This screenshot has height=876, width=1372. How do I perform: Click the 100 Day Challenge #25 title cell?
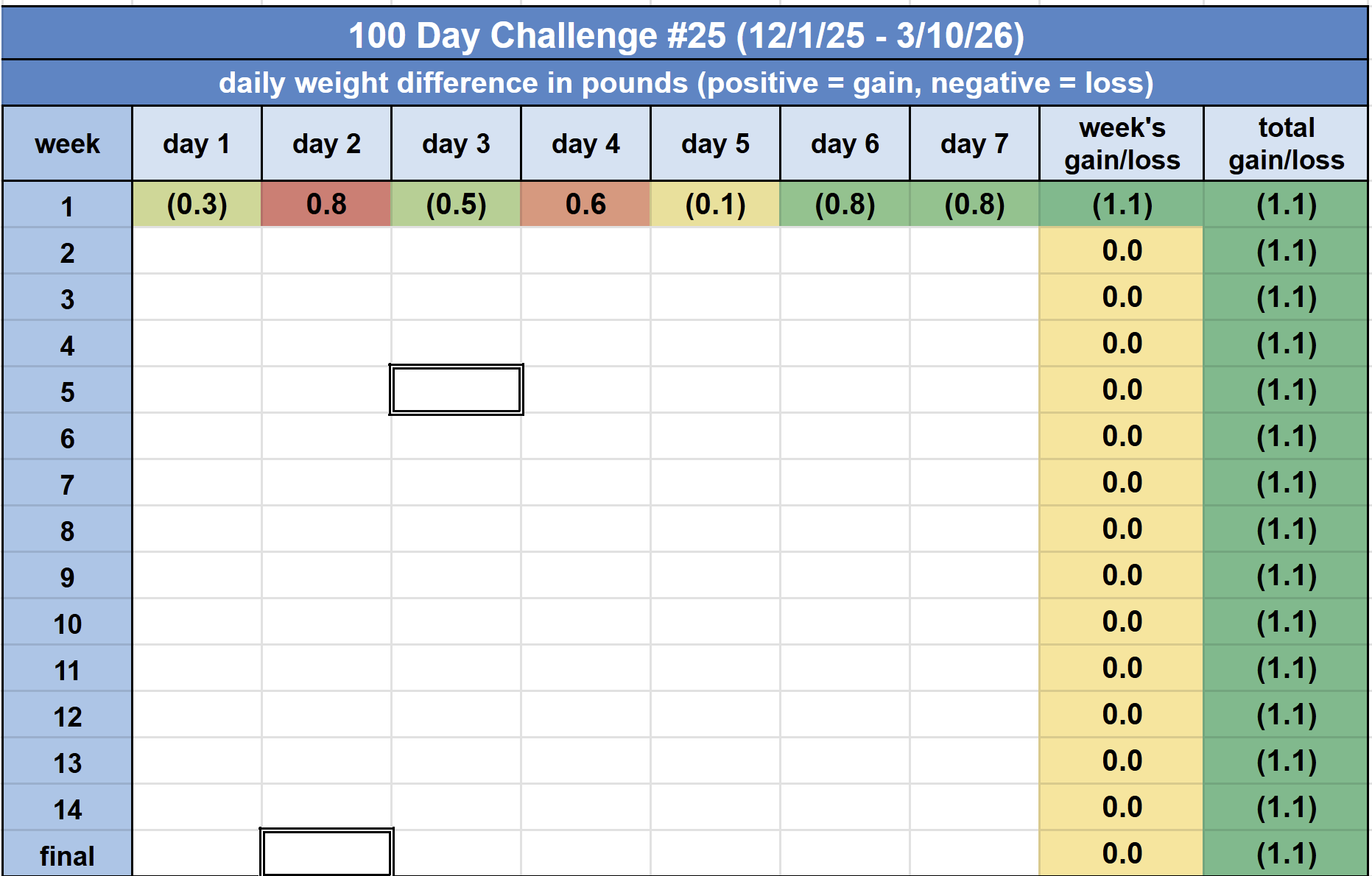685,35
